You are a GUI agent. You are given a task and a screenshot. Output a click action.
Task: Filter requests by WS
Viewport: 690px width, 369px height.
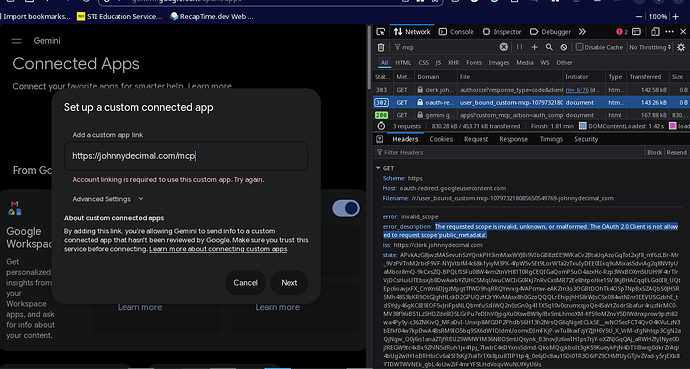pos(545,62)
